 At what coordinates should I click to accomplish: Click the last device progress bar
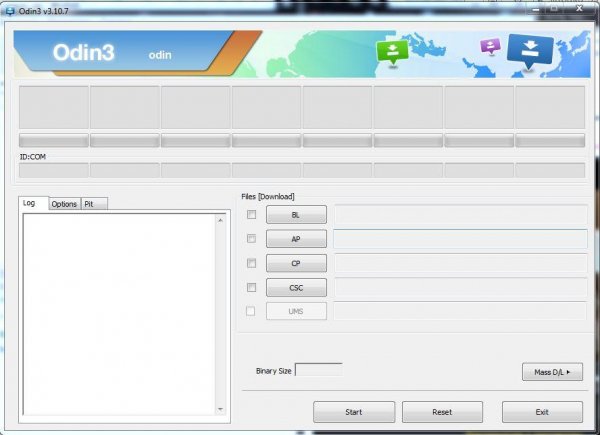coord(550,140)
